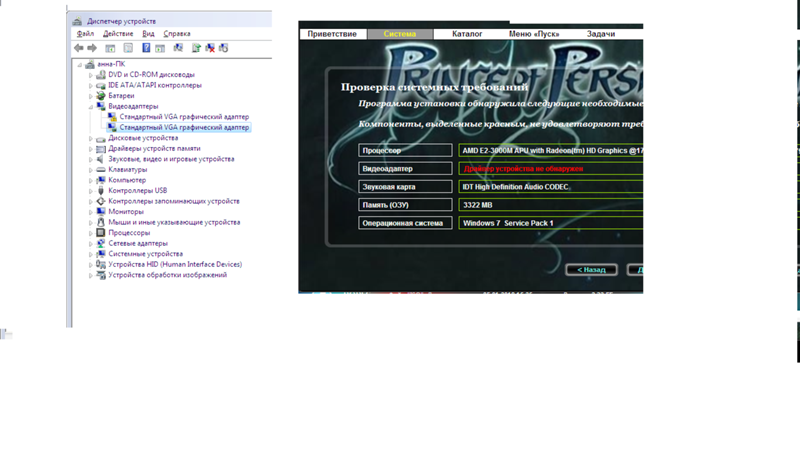Expand the Компьютер node
This screenshot has width=800, height=450.
tap(91, 181)
